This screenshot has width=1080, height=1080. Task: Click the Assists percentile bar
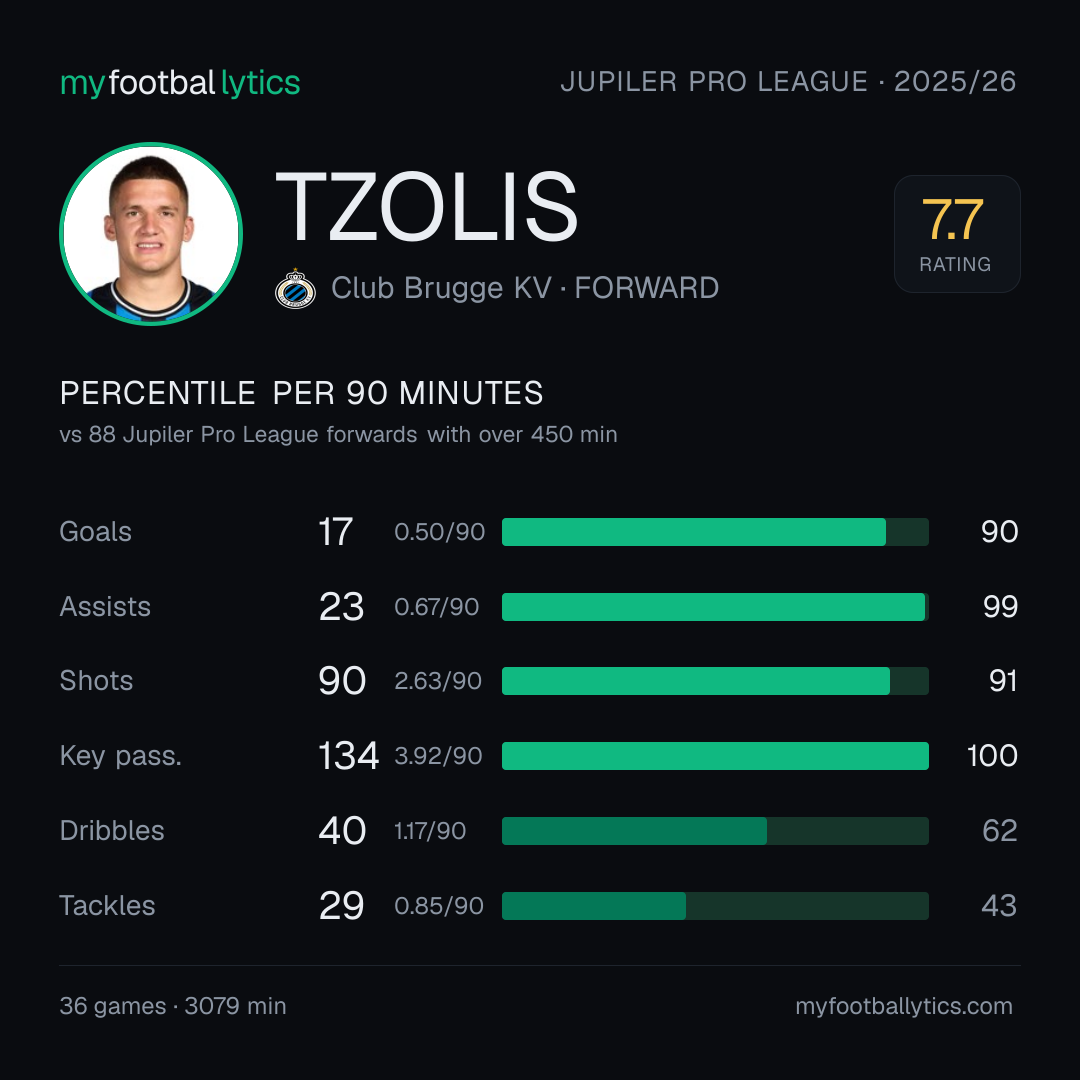715,607
